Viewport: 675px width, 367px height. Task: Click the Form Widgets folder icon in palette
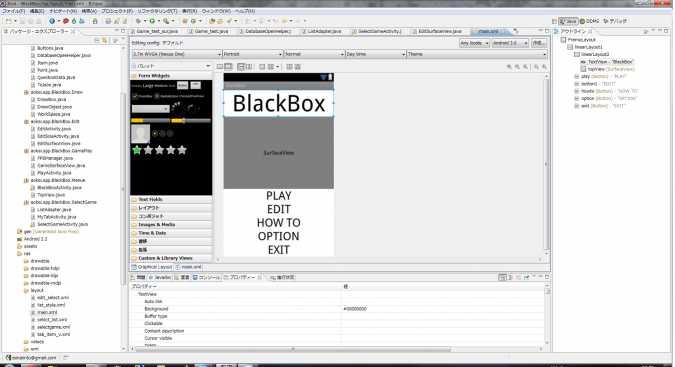(134, 76)
